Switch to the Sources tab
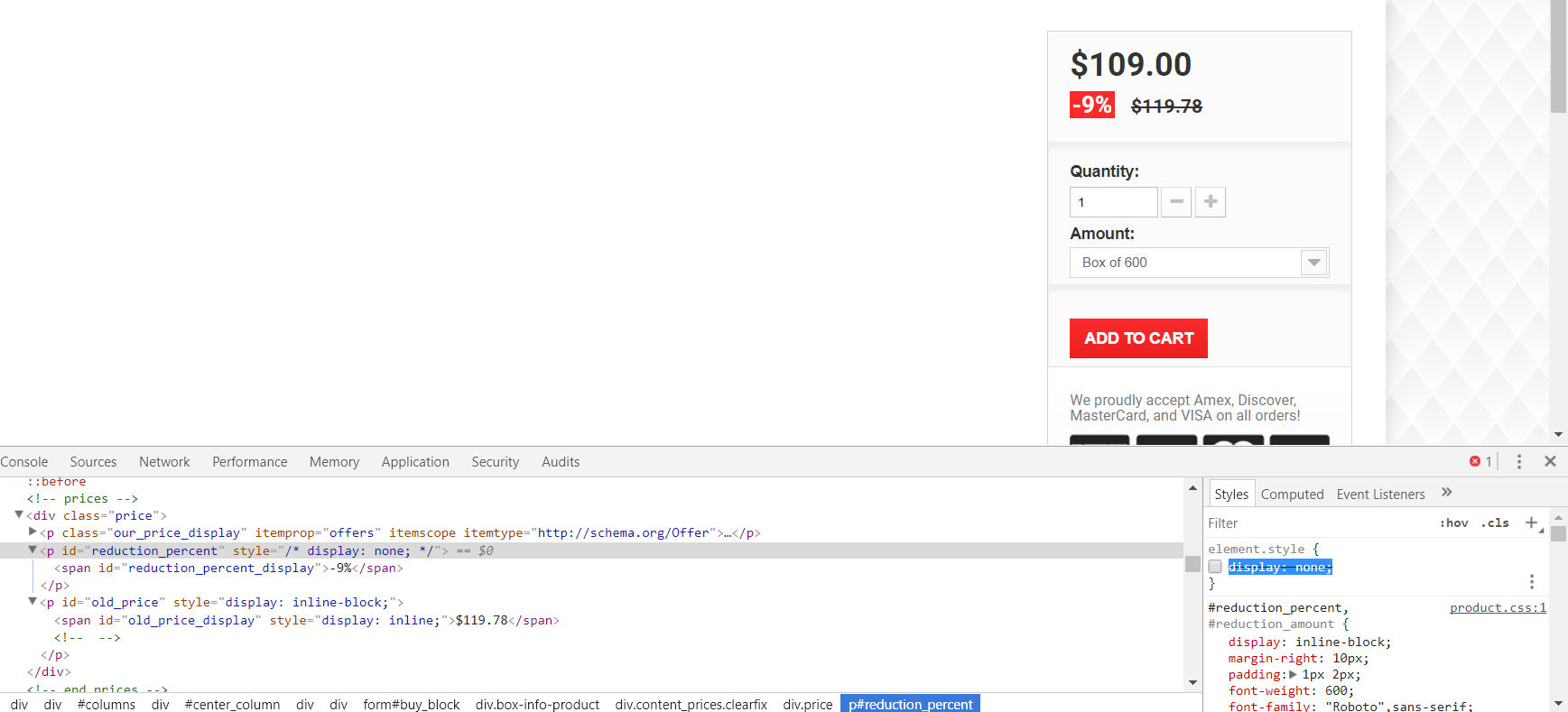Image resolution: width=1568 pixels, height=712 pixels. click(x=93, y=462)
